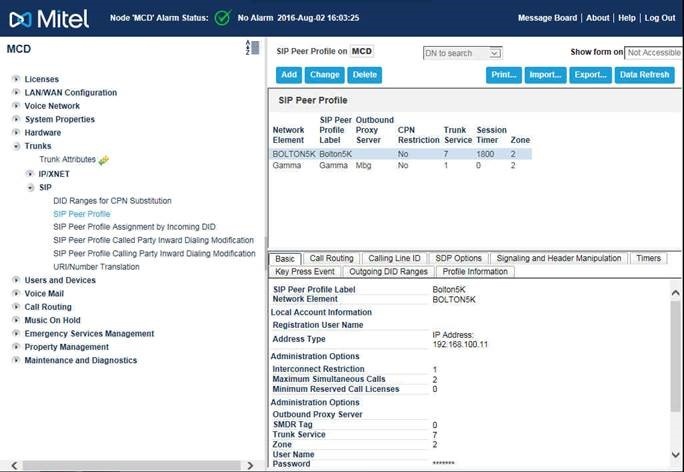Click the details pane vertical scrollbar thumb
Image resolution: width=684 pixels, height=472 pixels.
coord(675,356)
